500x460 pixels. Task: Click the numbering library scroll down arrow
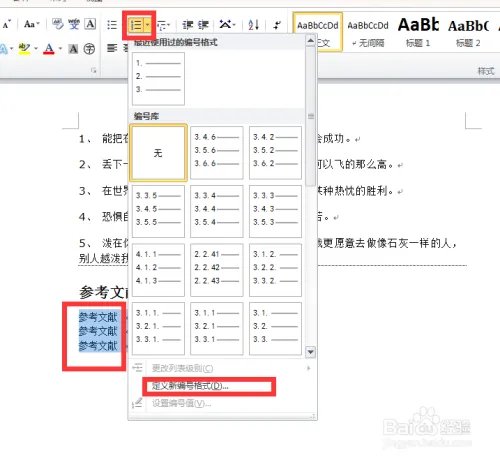pos(311,352)
